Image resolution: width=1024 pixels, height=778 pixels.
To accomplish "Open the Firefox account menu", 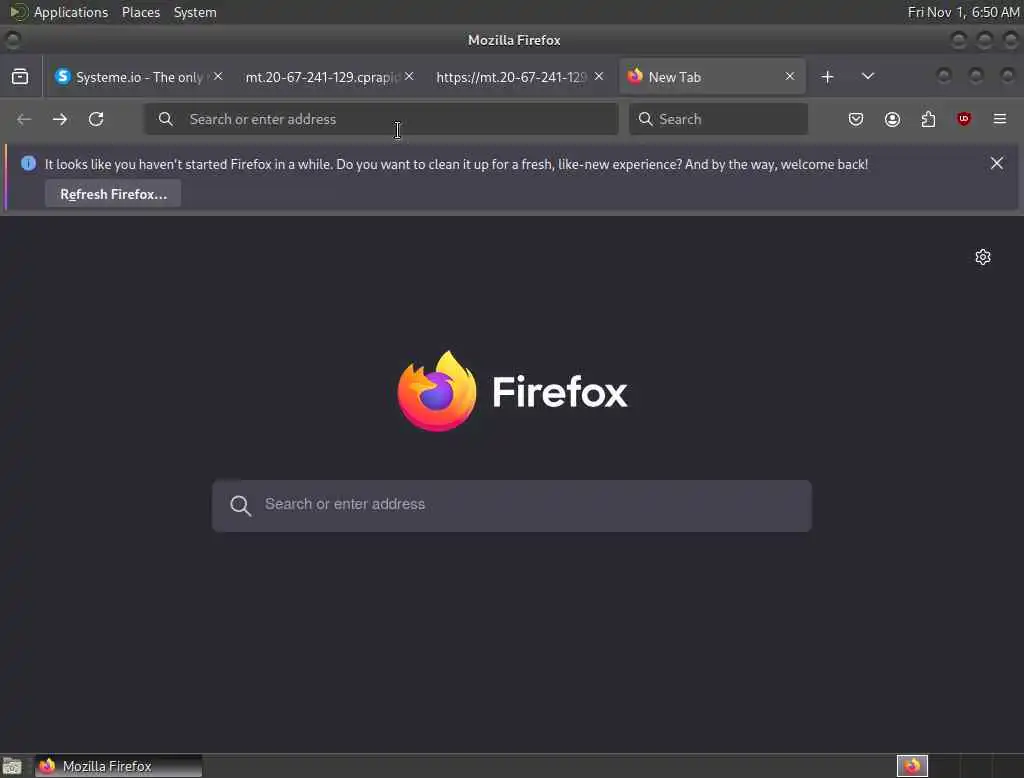I will pos(892,119).
